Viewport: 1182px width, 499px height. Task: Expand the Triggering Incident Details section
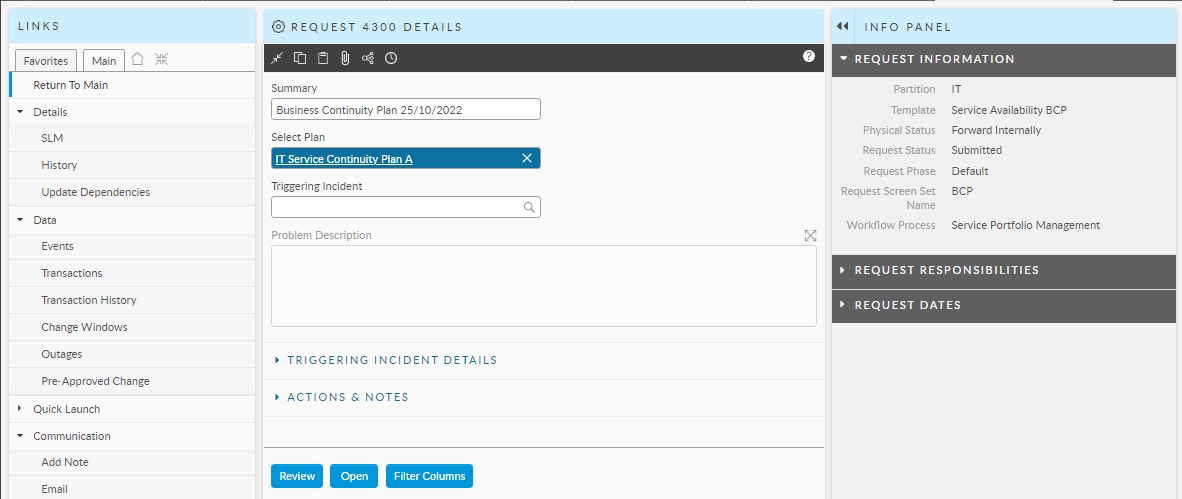(x=391, y=360)
